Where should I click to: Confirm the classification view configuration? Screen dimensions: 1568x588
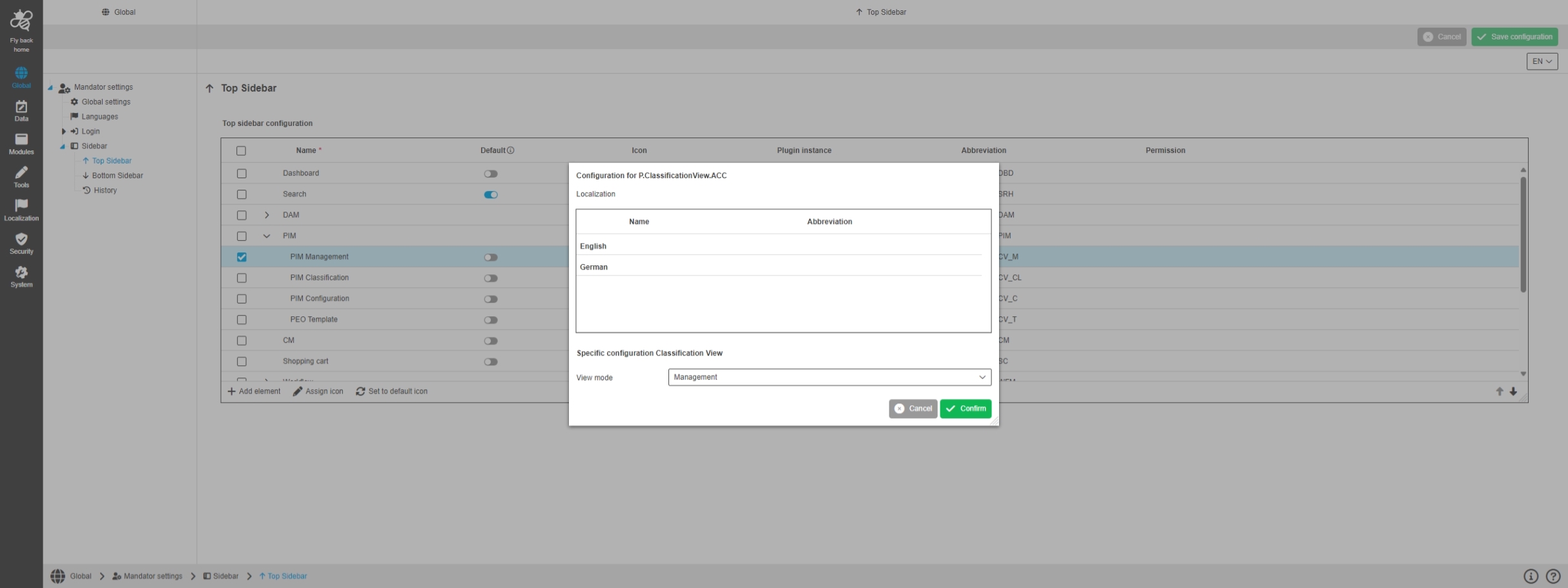[965, 409]
